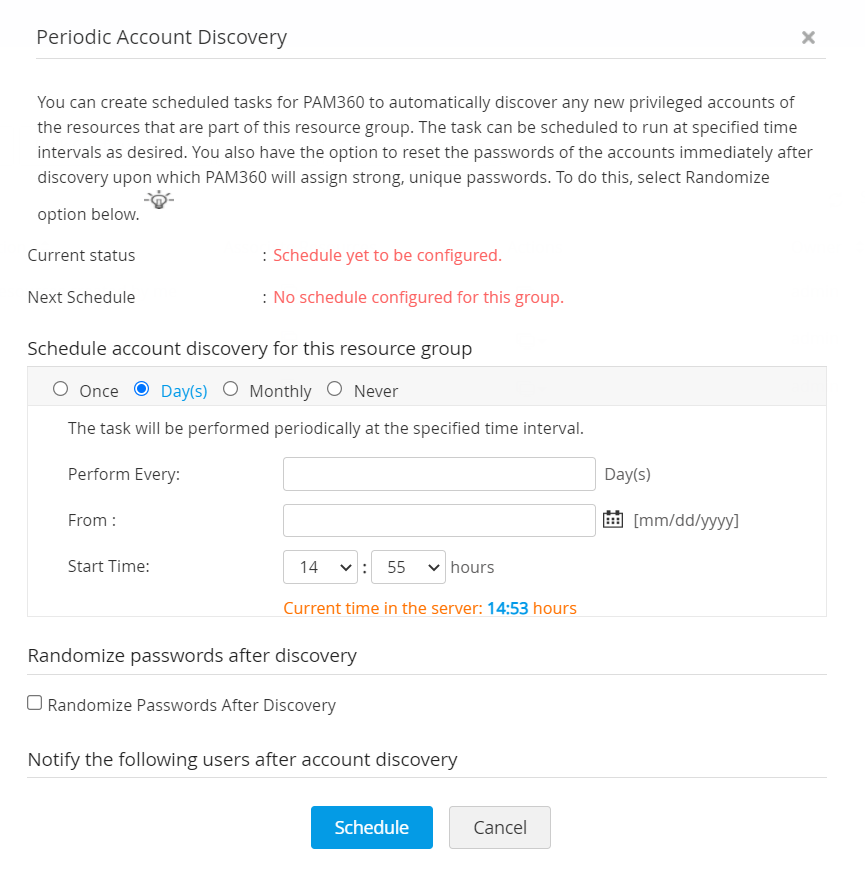Open the calendar date picker icon
Screen dimensions: 865x870
pyautogui.click(x=613, y=520)
